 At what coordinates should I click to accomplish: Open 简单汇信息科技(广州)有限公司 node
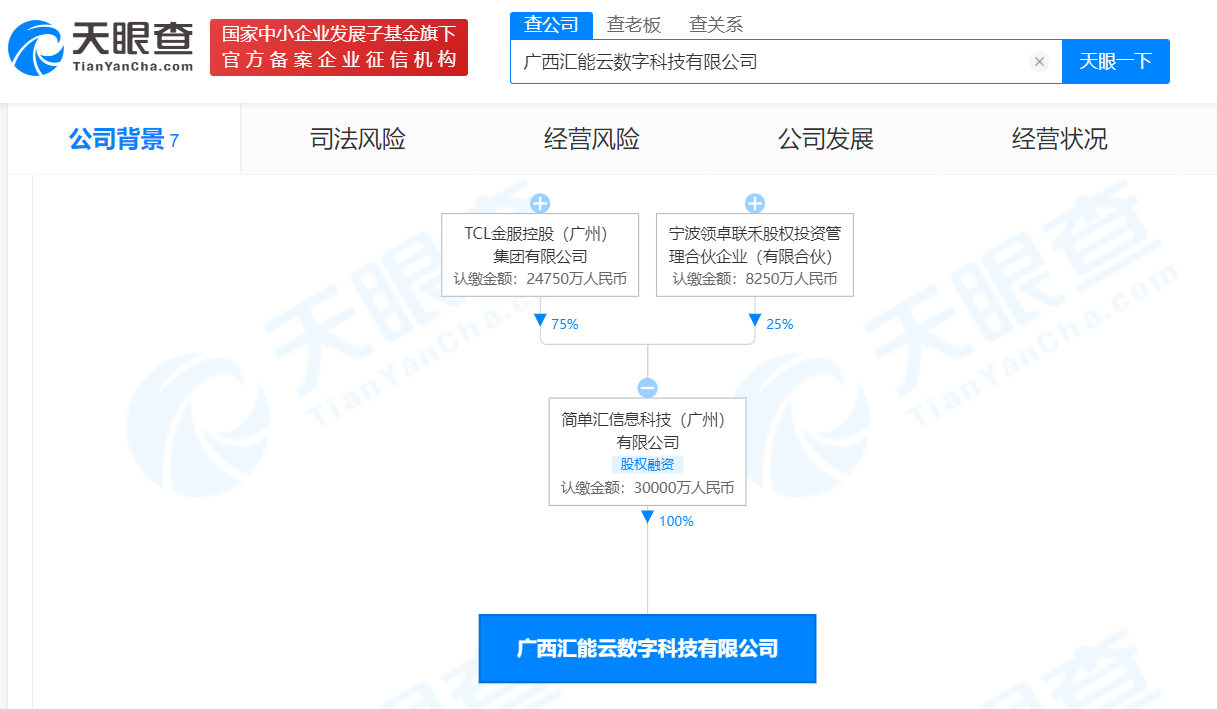(x=647, y=452)
